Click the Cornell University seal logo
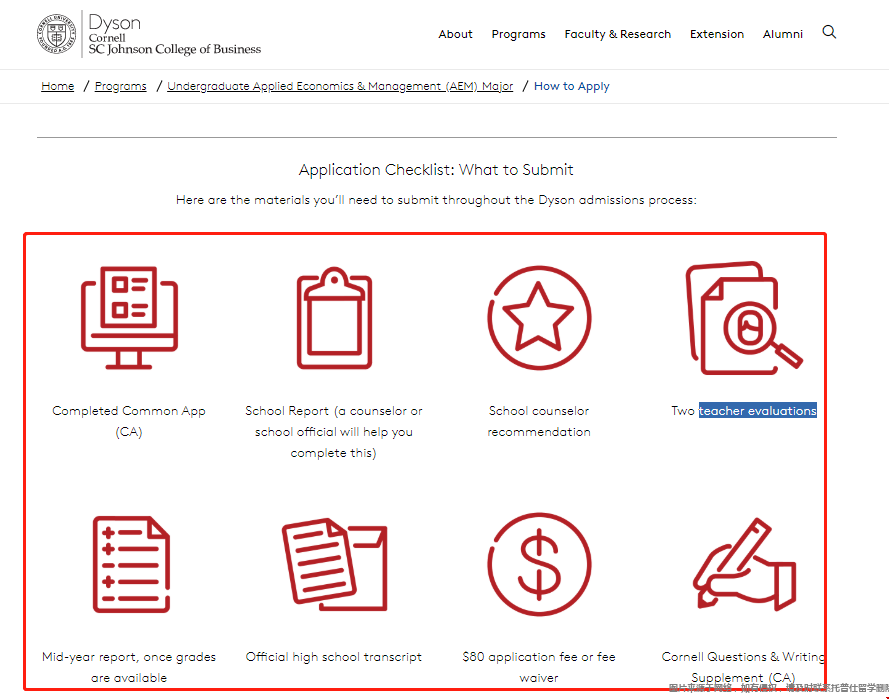Viewport: 889px width, 699px height. 58,34
